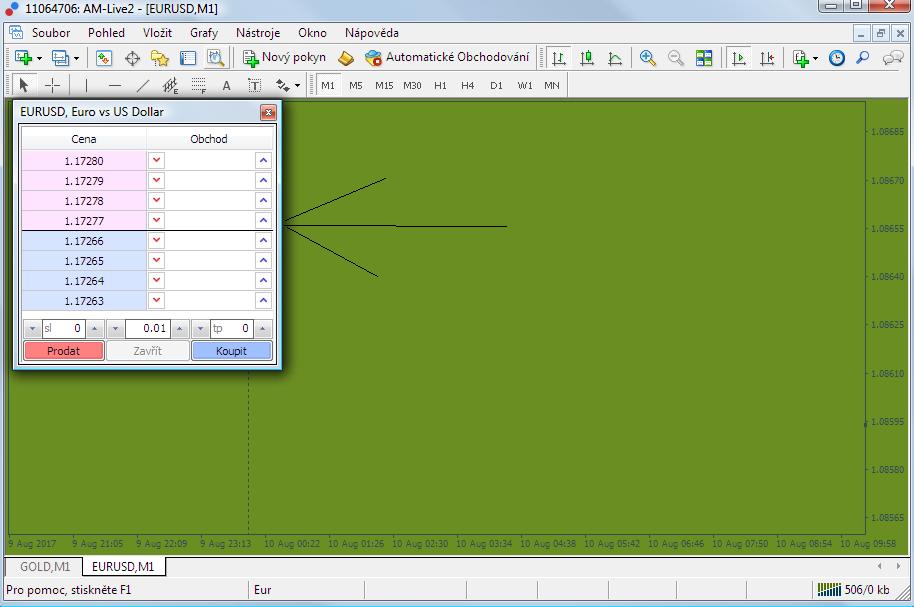Toggle the Data Window crosshair icon
914x607 pixels.
[132, 58]
